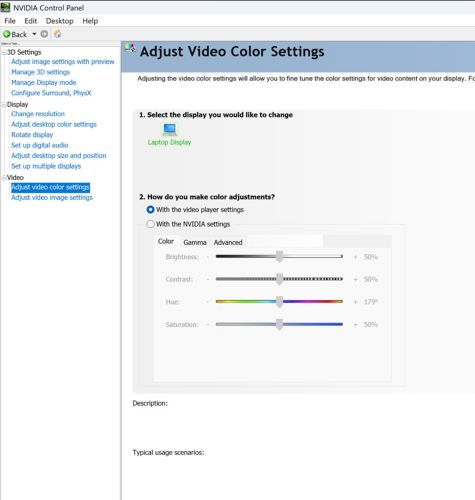Click the NVIDIA Control Panel title icon
Screen dimensions: 475x500
pyautogui.click(x=5, y=7)
